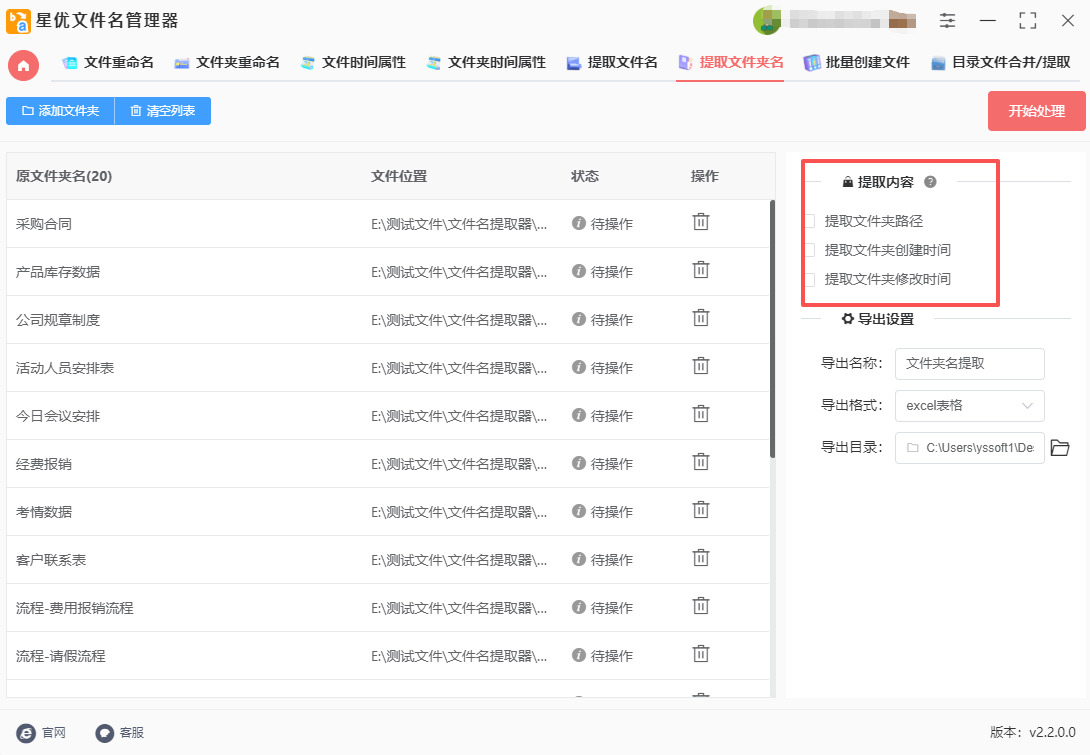Check 提取文件夹创建时间 option
1090x755 pixels.
pos(809,250)
